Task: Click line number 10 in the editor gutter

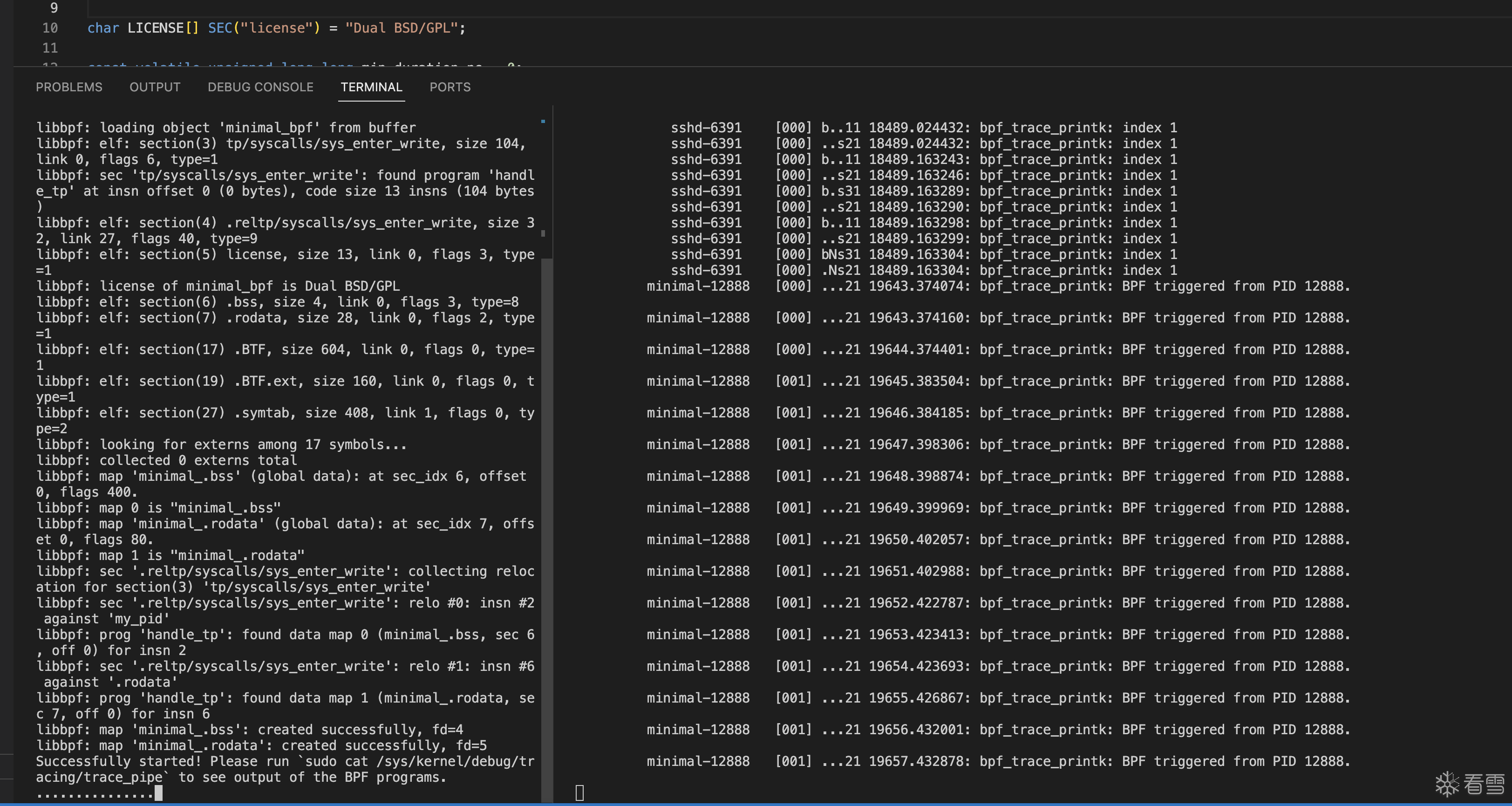Action: pyautogui.click(x=50, y=27)
